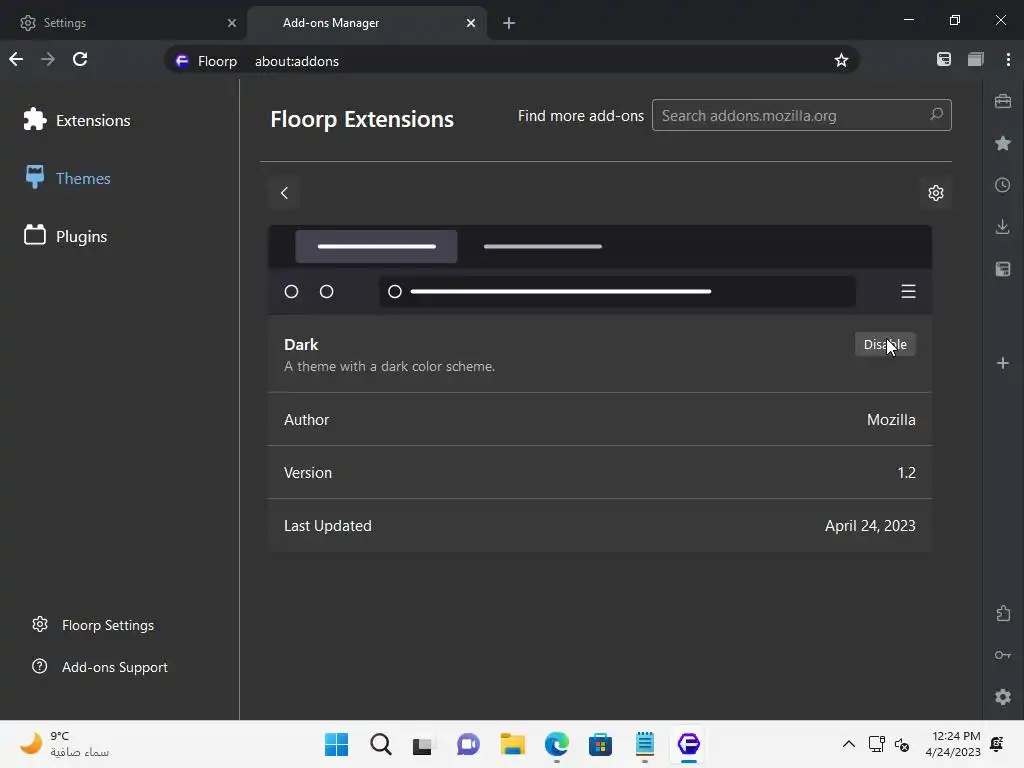This screenshot has height=768, width=1024.
Task: Open the Notepad icon on the taskbar
Action: click(645, 744)
